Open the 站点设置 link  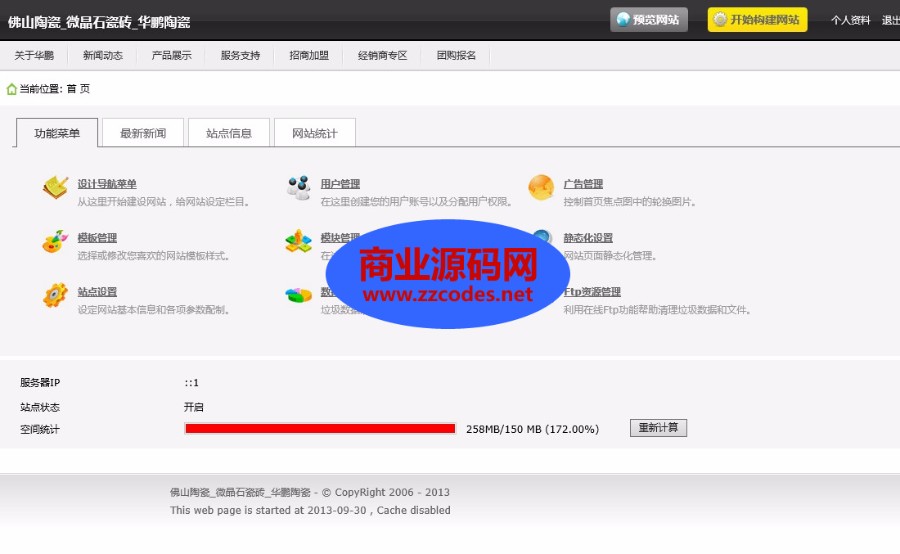pos(97,292)
